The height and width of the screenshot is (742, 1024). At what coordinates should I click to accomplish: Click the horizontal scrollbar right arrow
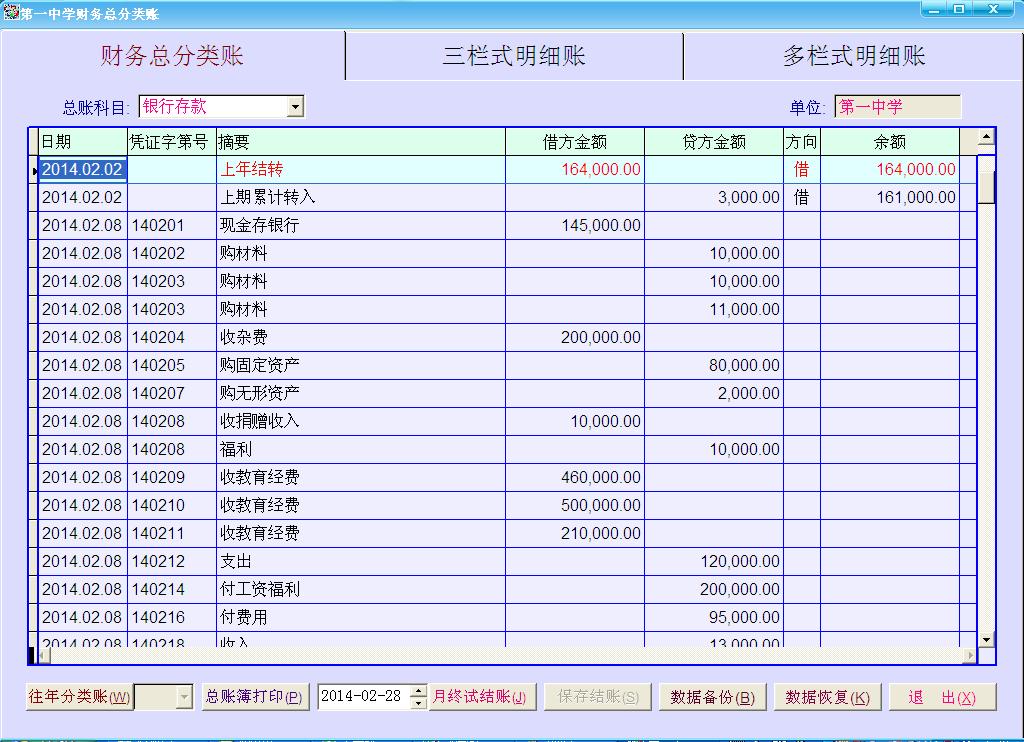click(969, 656)
